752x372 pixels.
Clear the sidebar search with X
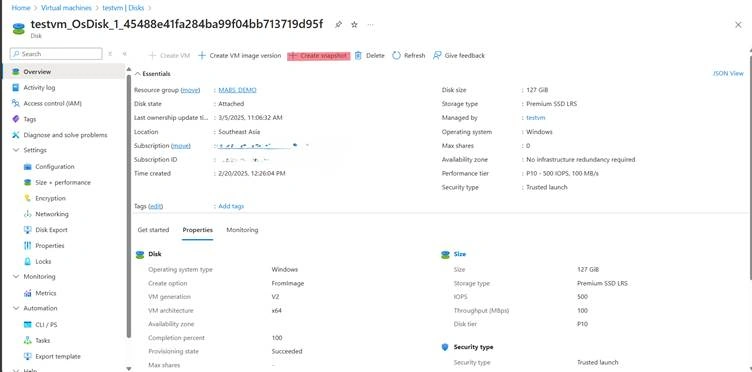(x=110, y=54)
